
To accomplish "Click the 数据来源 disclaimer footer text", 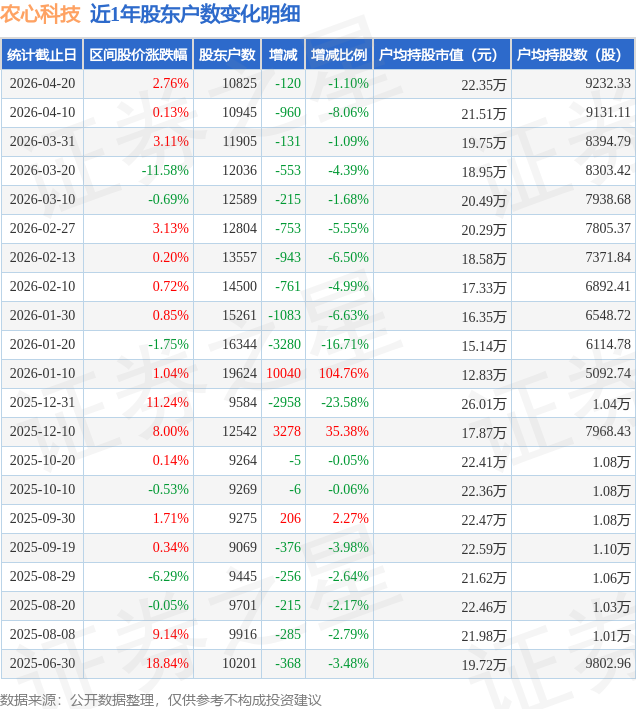I will click(x=161, y=699).
